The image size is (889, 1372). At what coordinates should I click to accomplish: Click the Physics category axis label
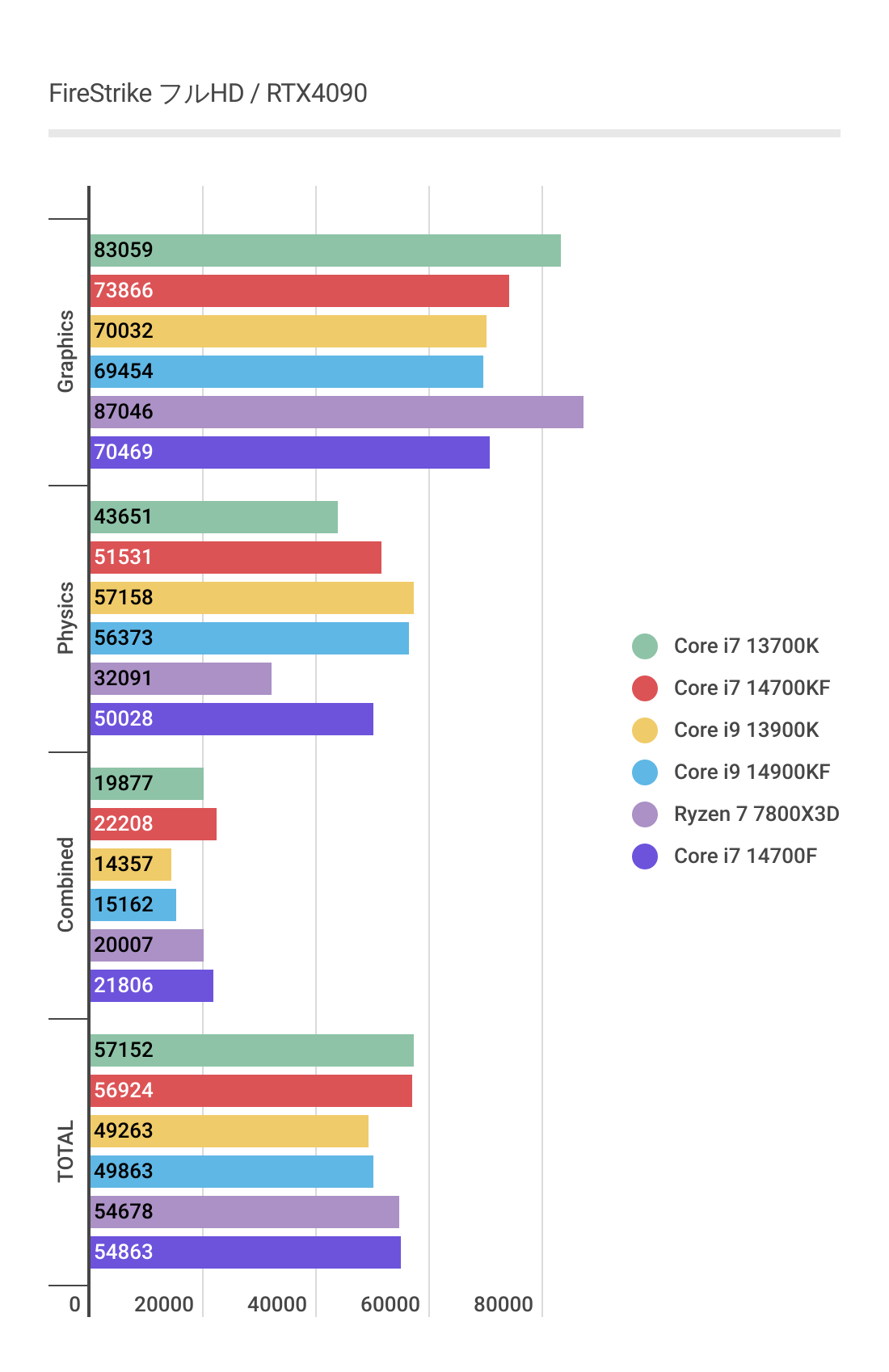pos(65,618)
